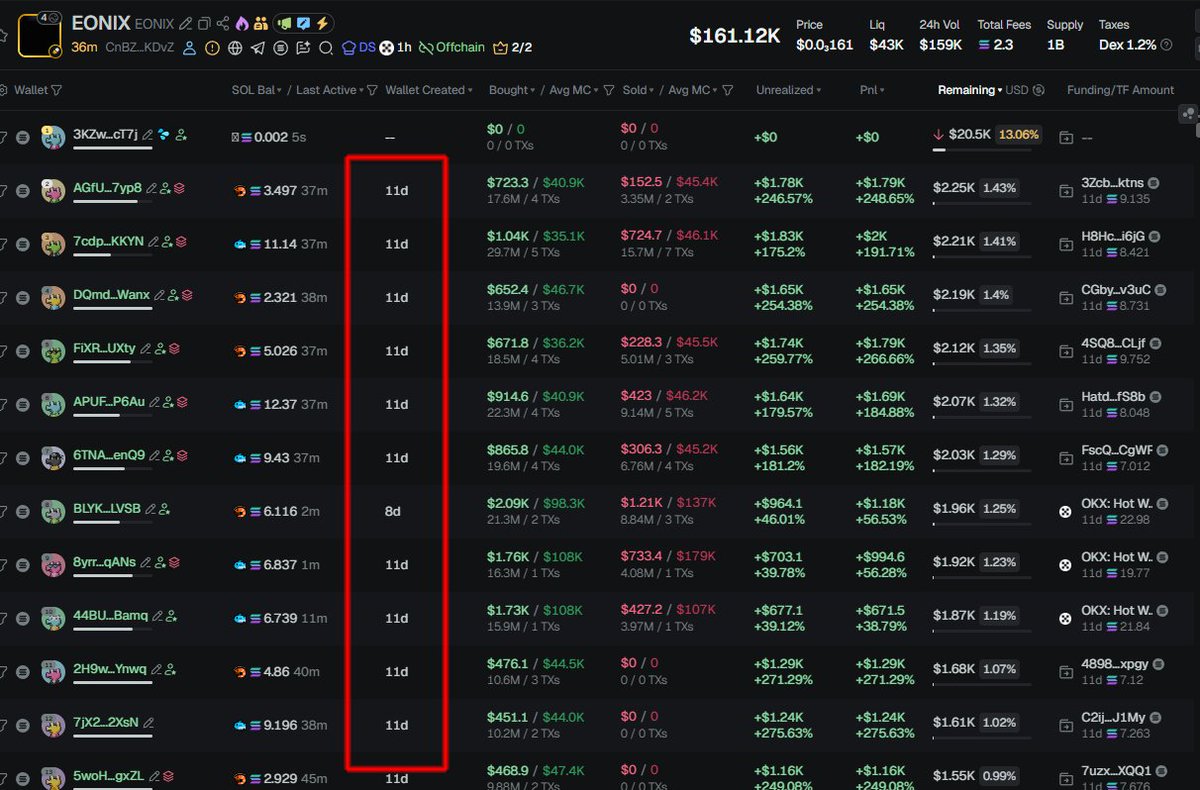The image size is (1200, 790).
Task: Click the rename pencil icon for wallet AGfU...7yp8
Action: (152, 187)
